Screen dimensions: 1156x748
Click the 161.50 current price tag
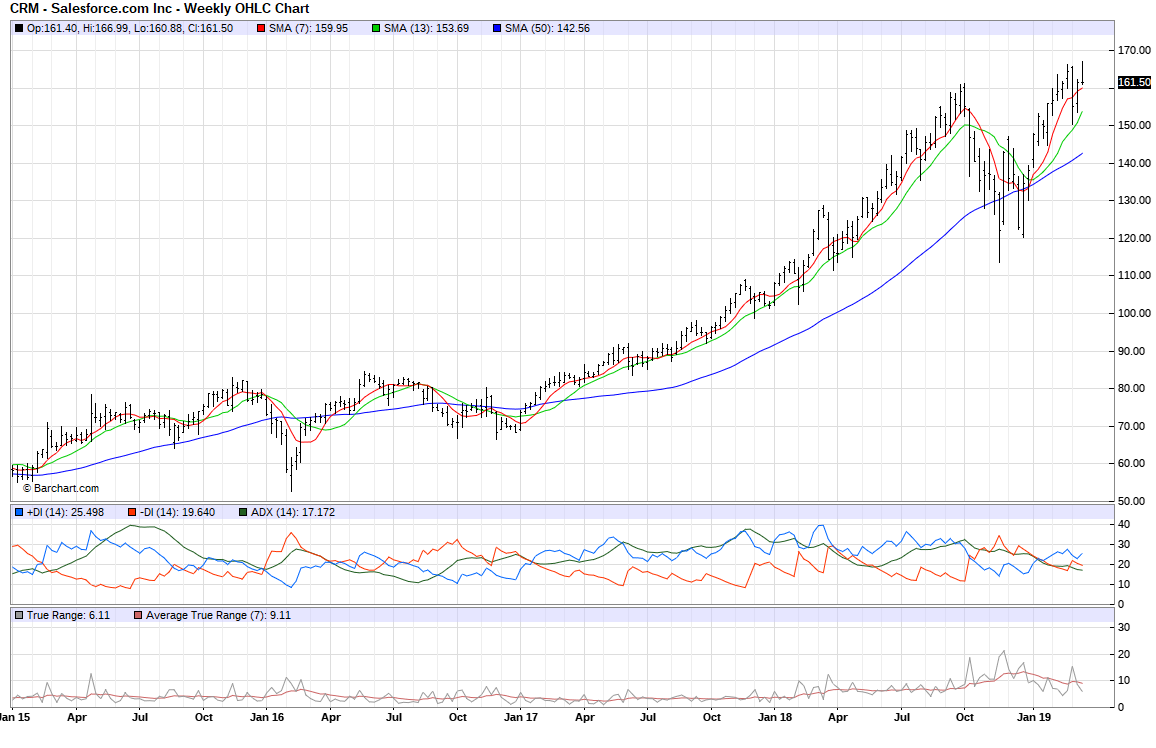(1134, 82)
